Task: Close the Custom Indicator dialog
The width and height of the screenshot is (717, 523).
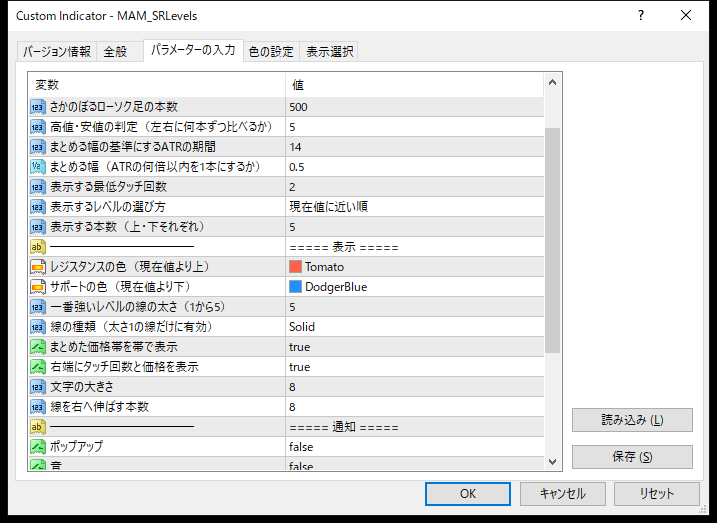Action: [686, 16]
